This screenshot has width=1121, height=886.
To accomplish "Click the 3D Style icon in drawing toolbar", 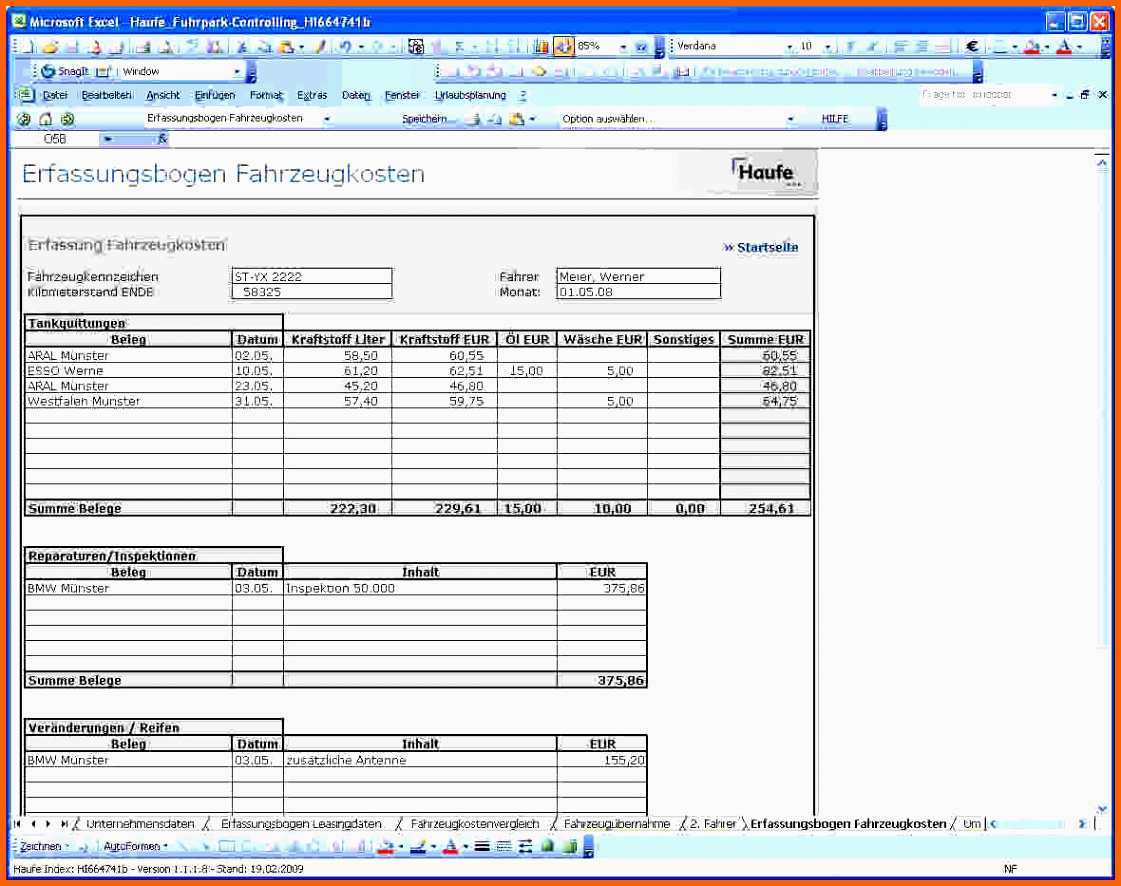I will click(x=570, y=847).
